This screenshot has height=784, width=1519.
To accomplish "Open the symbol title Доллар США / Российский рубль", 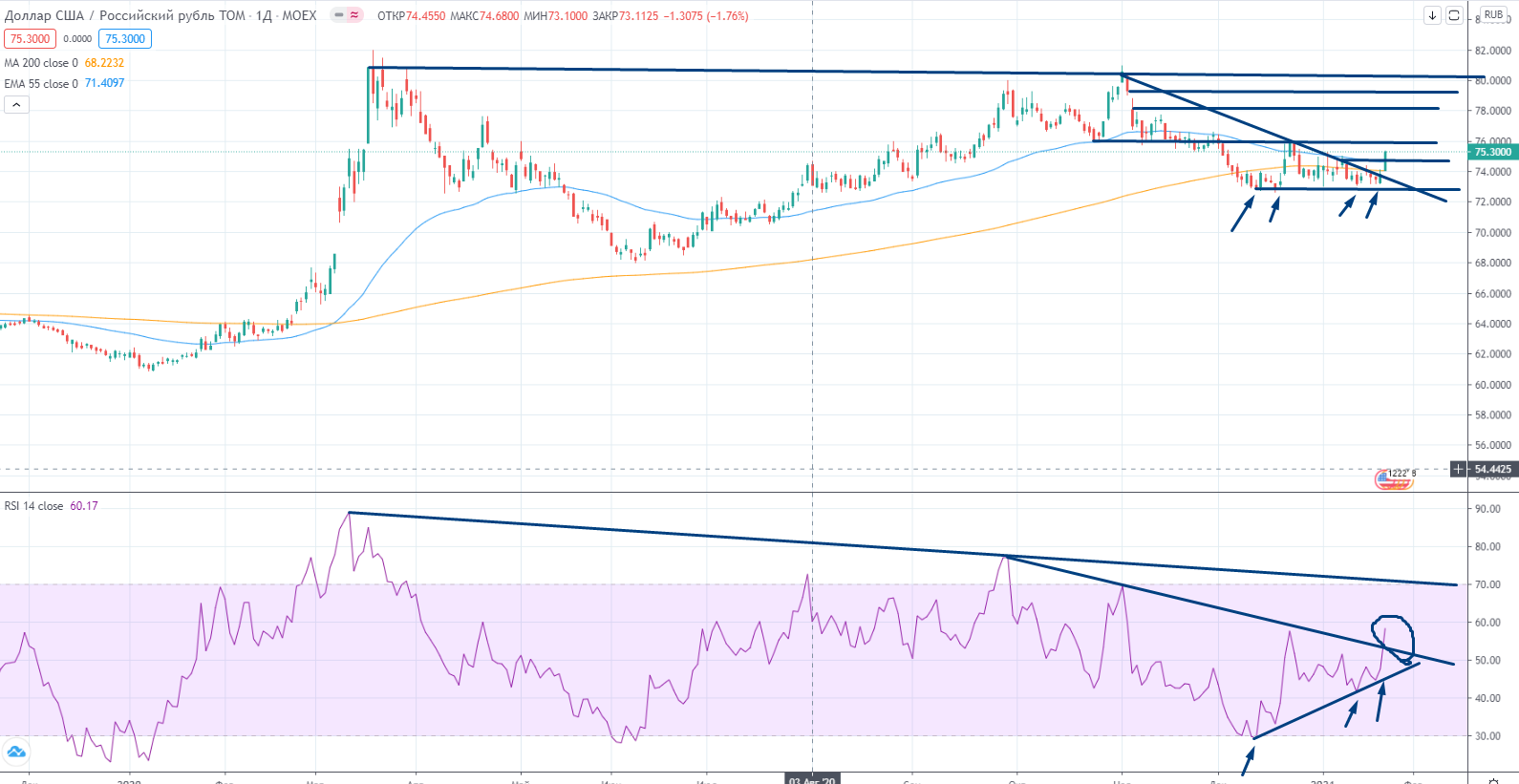I will tap(124, 15).
